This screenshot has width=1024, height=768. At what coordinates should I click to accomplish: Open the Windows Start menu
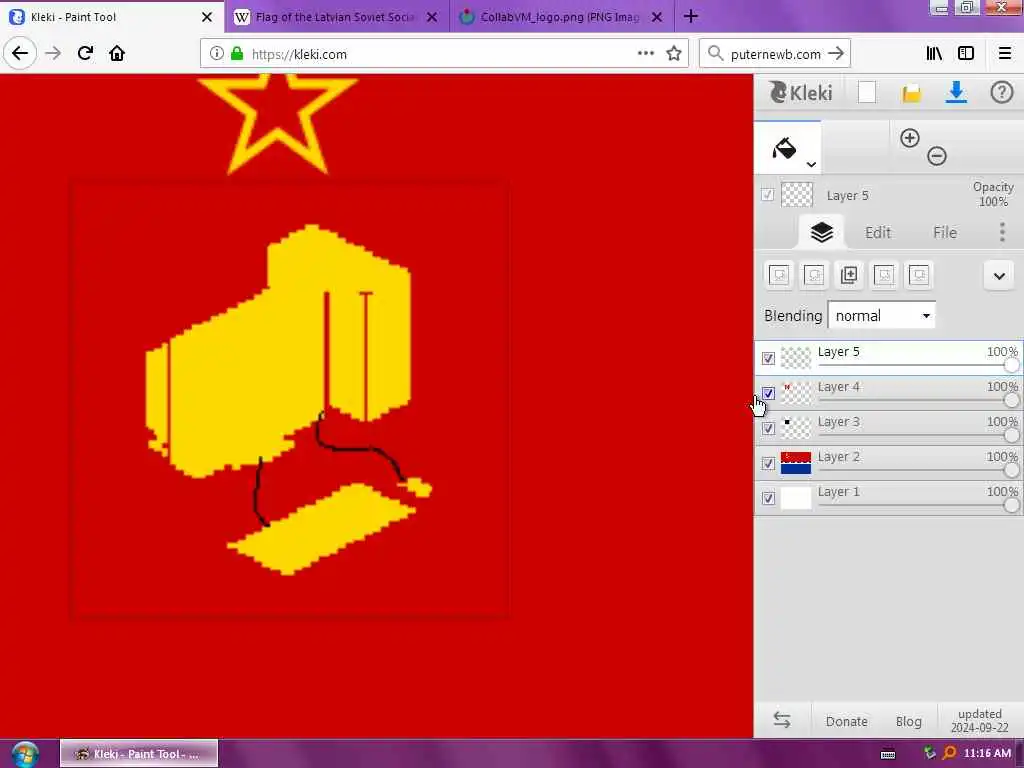(x=25, y=754)
